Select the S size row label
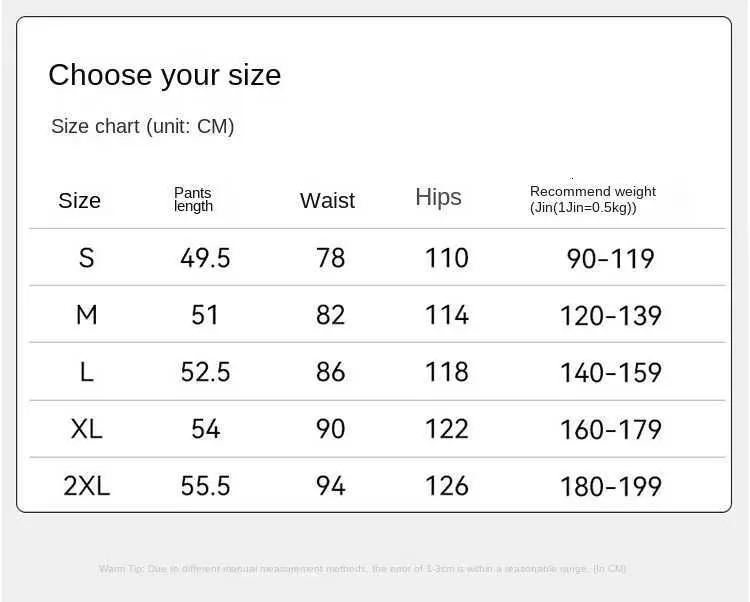750x602 pixels. [x=86, y=258]
